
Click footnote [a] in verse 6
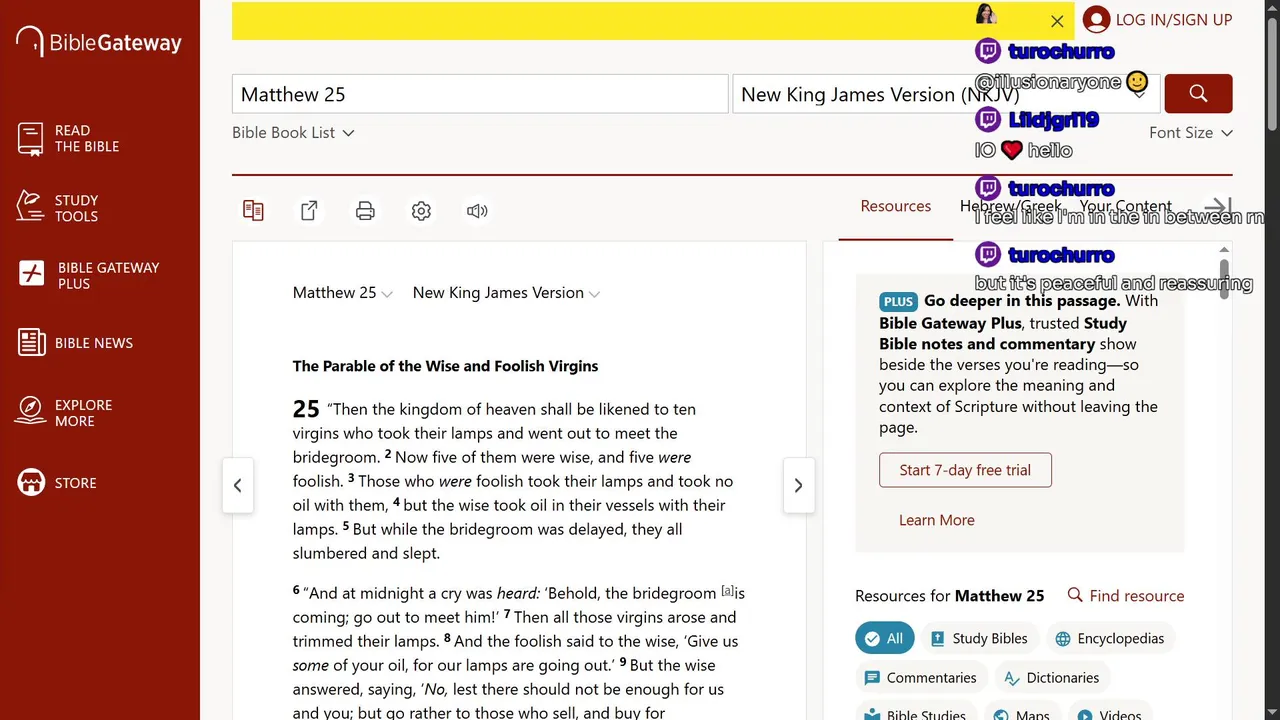[x=728, y=591]
